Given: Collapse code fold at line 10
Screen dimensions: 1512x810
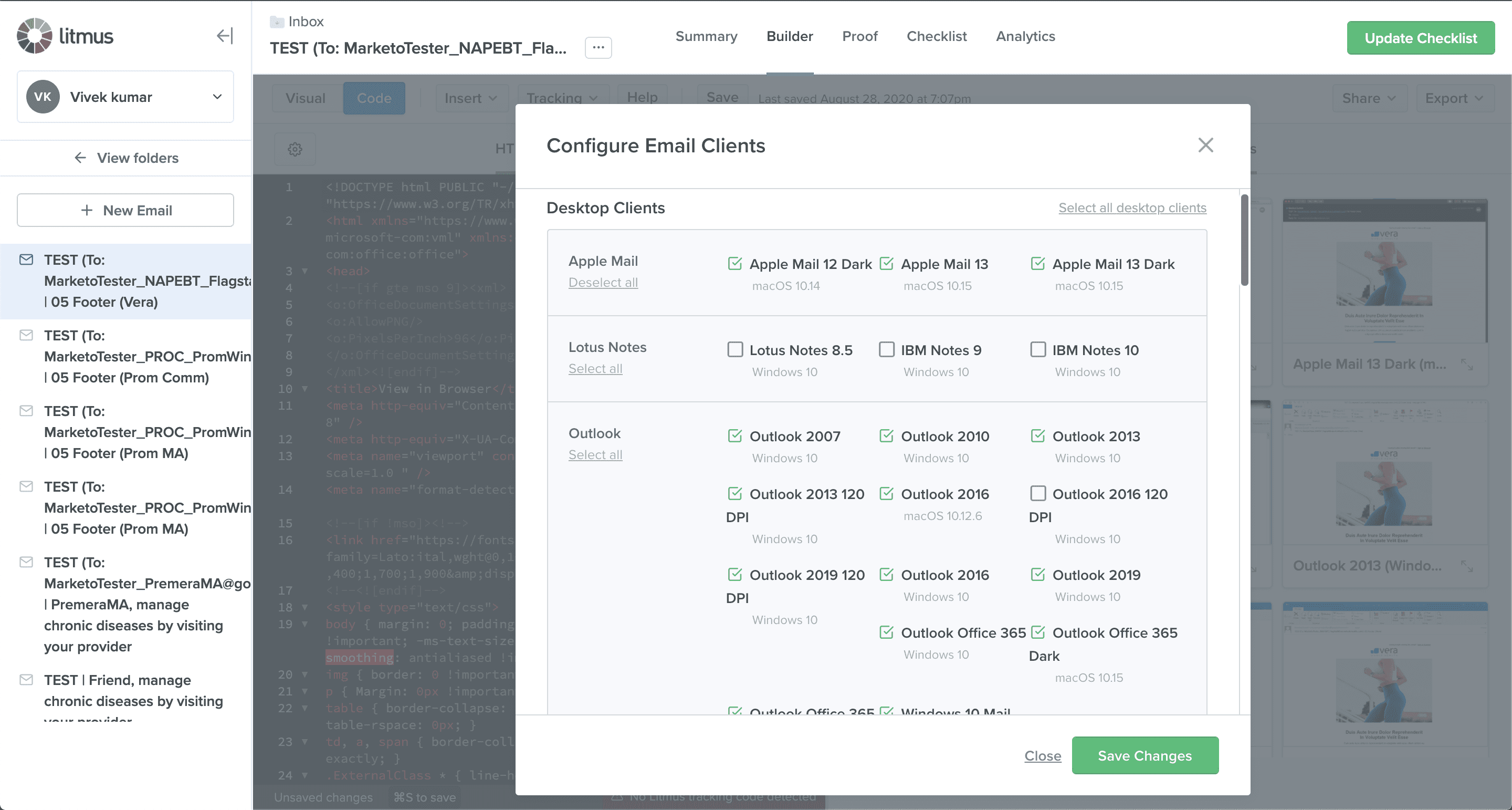Looking at the screenshot, I should 304,388.
